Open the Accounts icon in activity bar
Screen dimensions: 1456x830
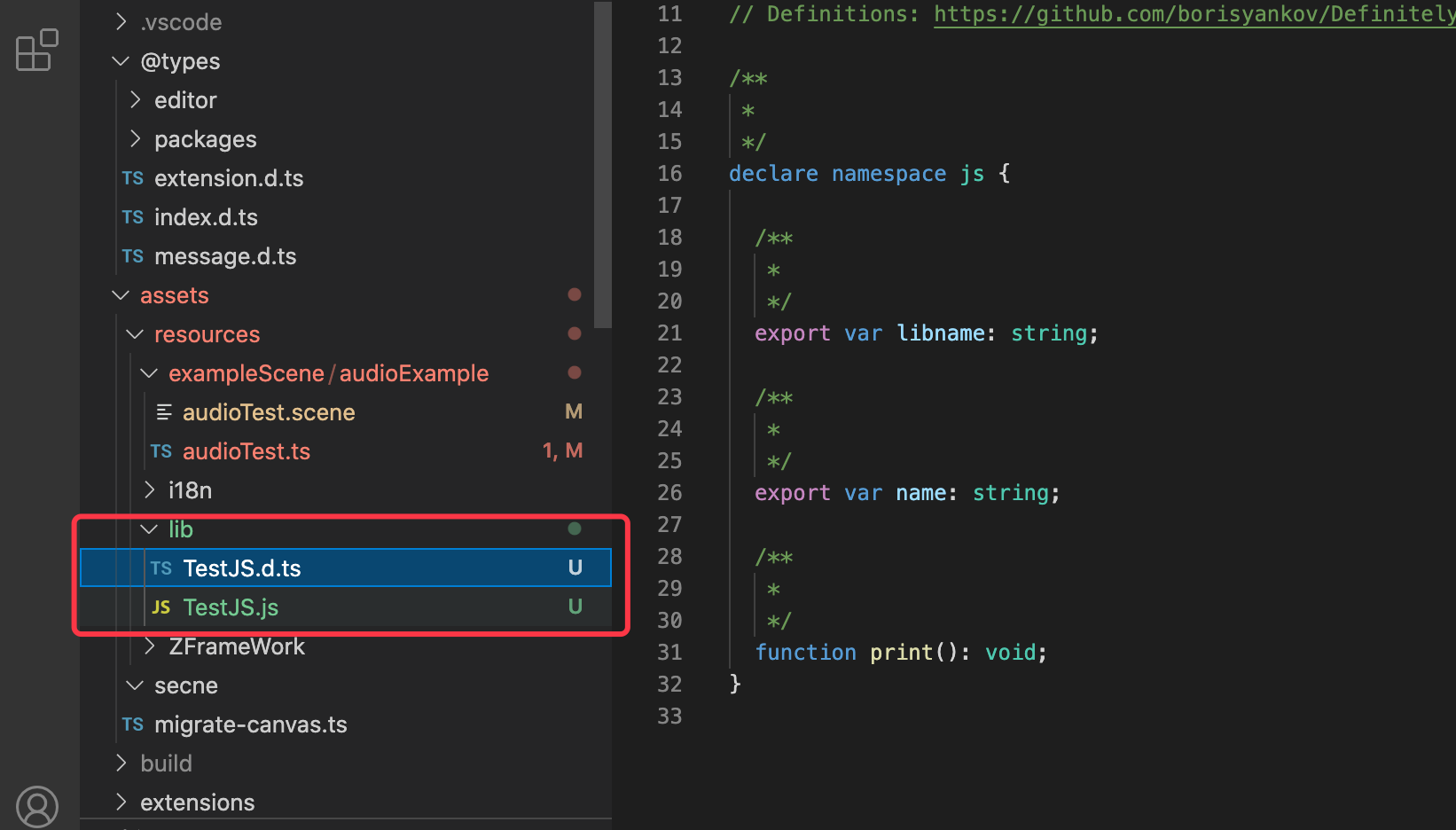click(x=37, y=806)
